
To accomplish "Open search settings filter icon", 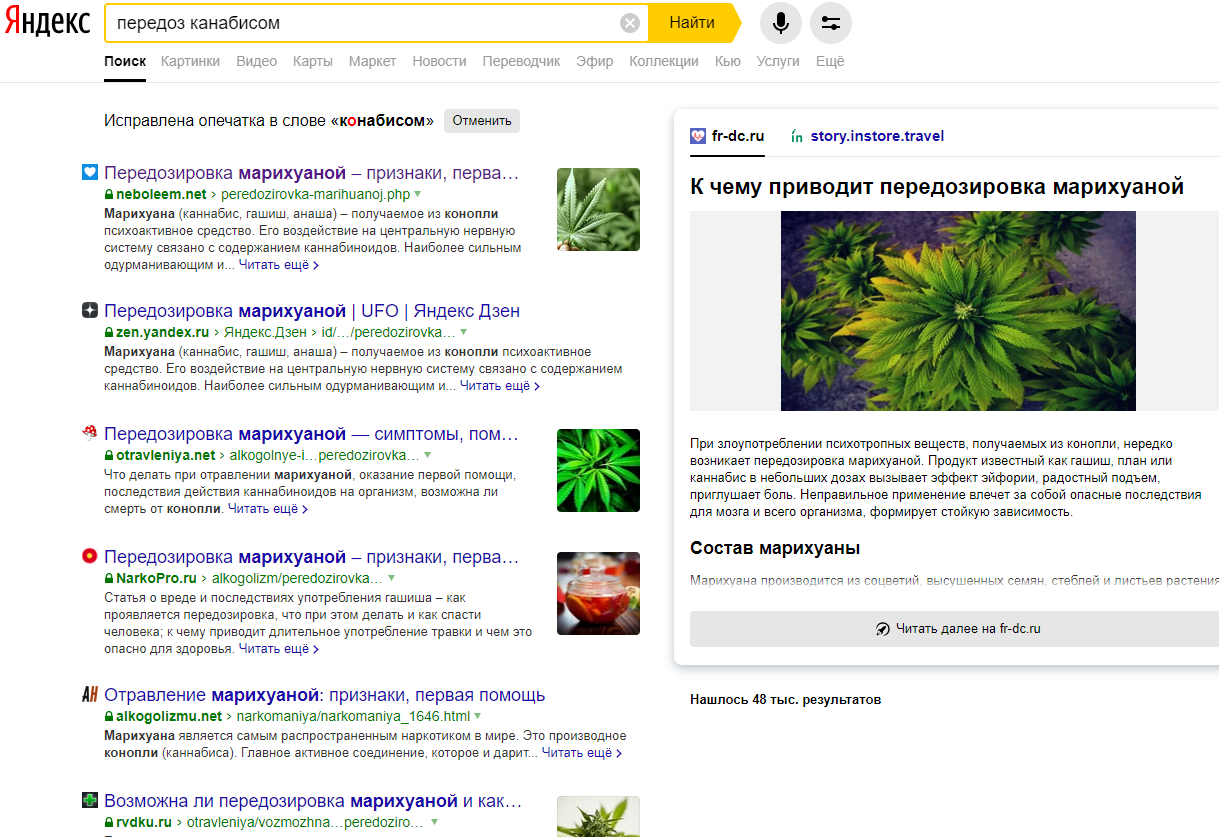I will click(x=831, y=23).
